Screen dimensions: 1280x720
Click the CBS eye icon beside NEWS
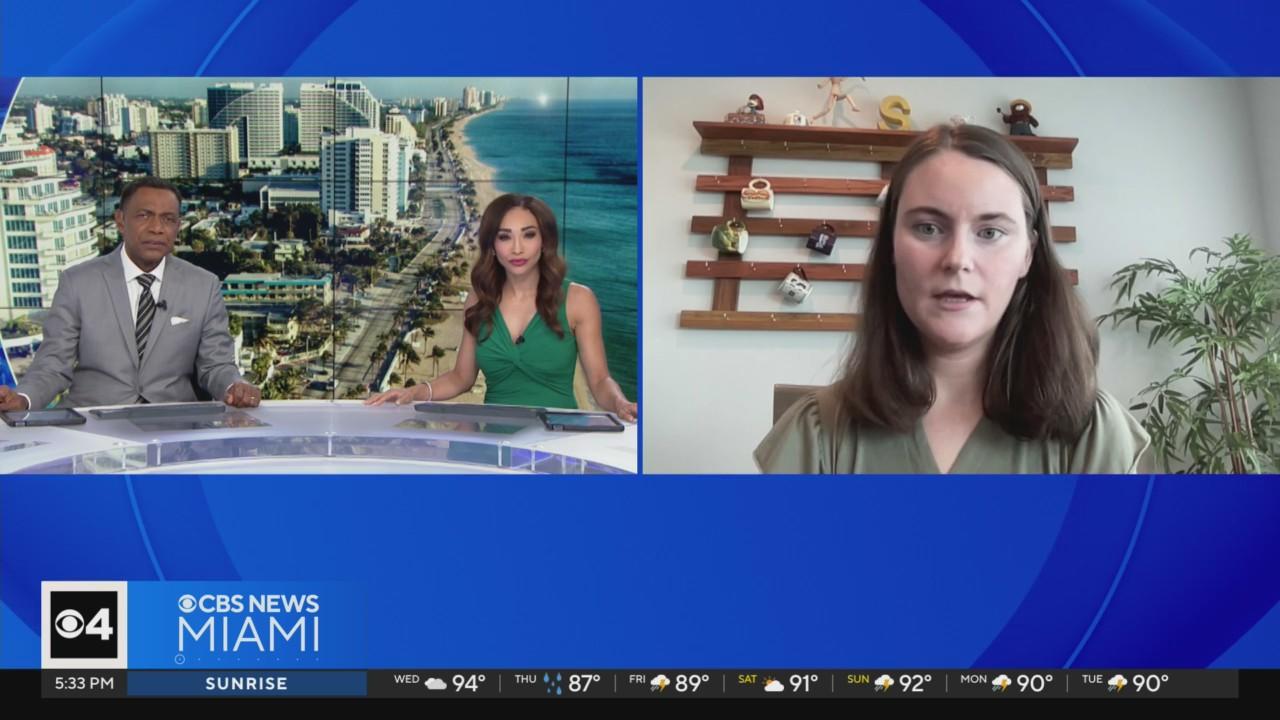[189, 604]
